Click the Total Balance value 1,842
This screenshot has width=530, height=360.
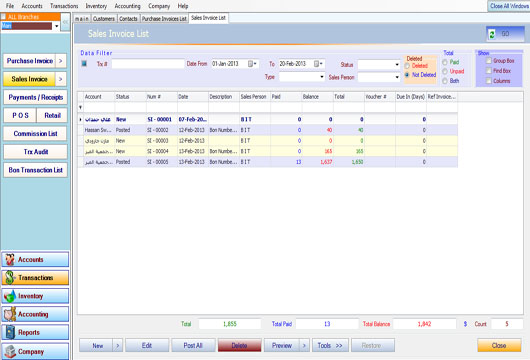(x=424, y=324)
